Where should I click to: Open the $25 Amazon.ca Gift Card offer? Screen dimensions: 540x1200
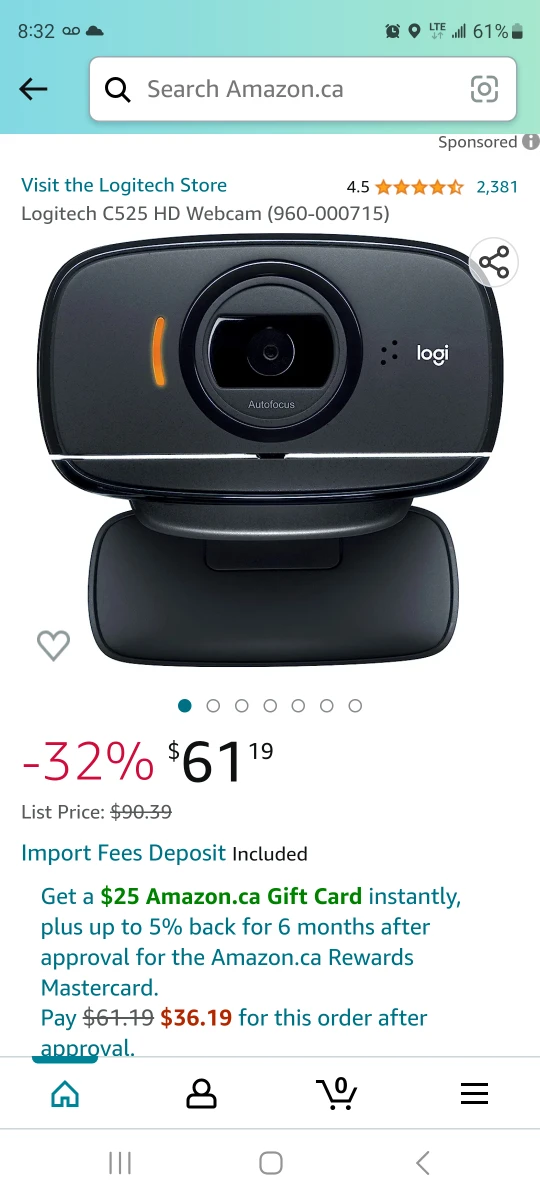pos(231,896)
